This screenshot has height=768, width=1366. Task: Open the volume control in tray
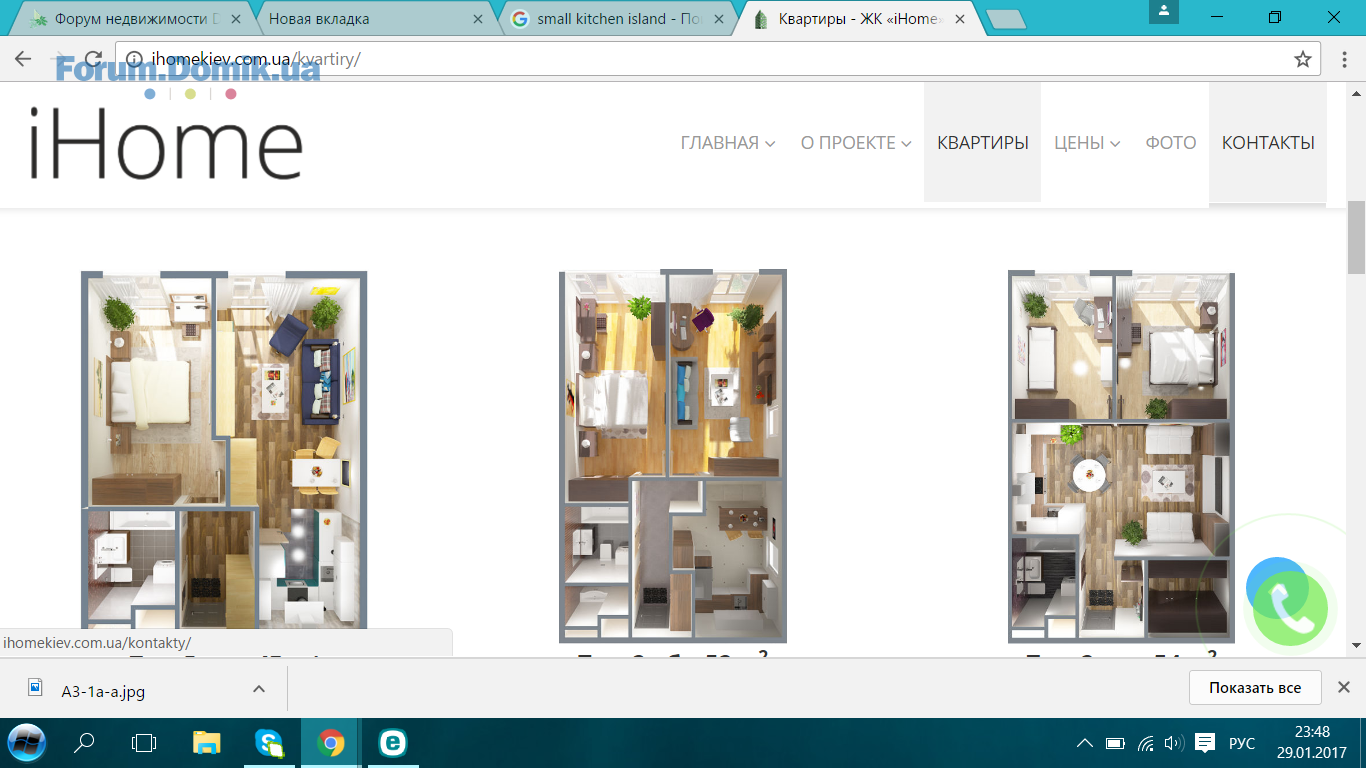(1174, 743)
